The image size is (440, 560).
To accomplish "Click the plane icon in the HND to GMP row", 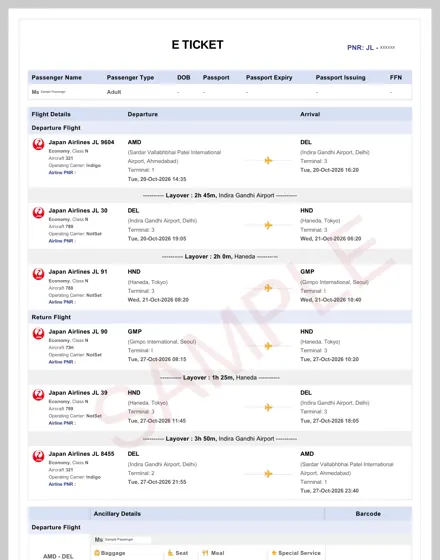I will (268, 288).
